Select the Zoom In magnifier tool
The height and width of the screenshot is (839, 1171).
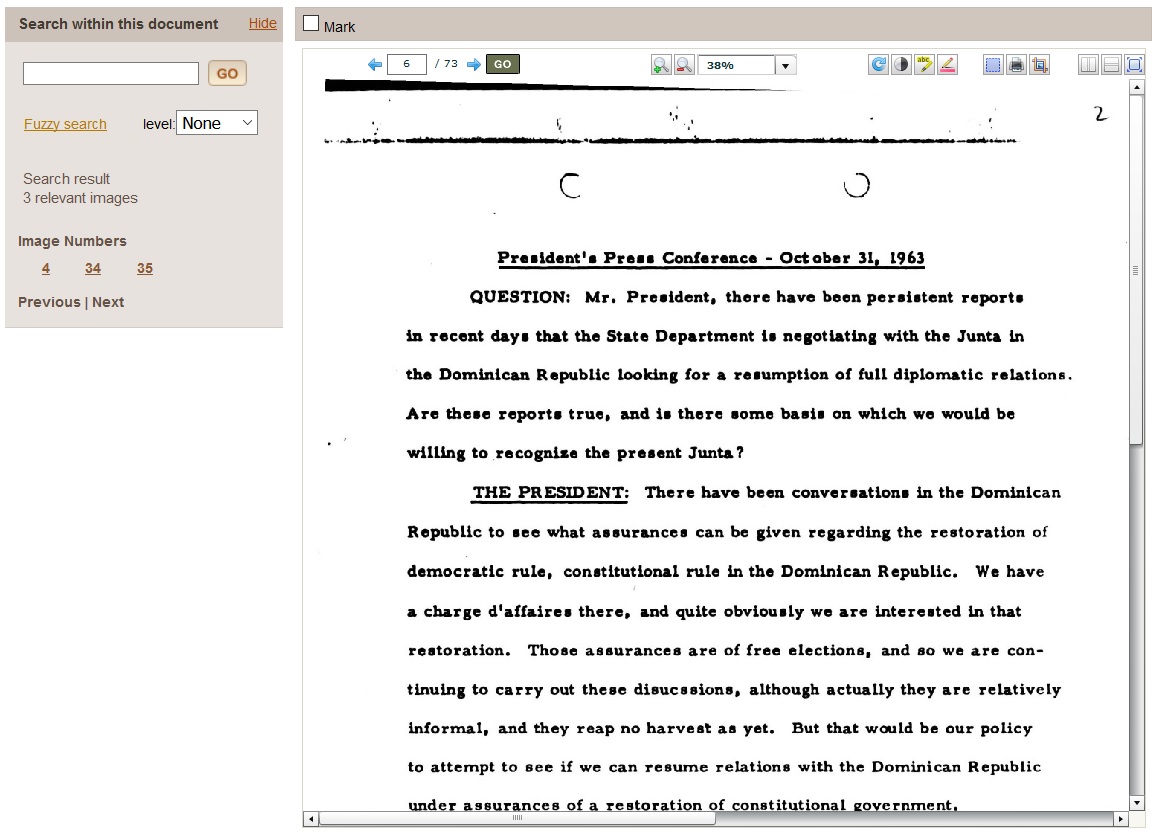tap(659, 64)
